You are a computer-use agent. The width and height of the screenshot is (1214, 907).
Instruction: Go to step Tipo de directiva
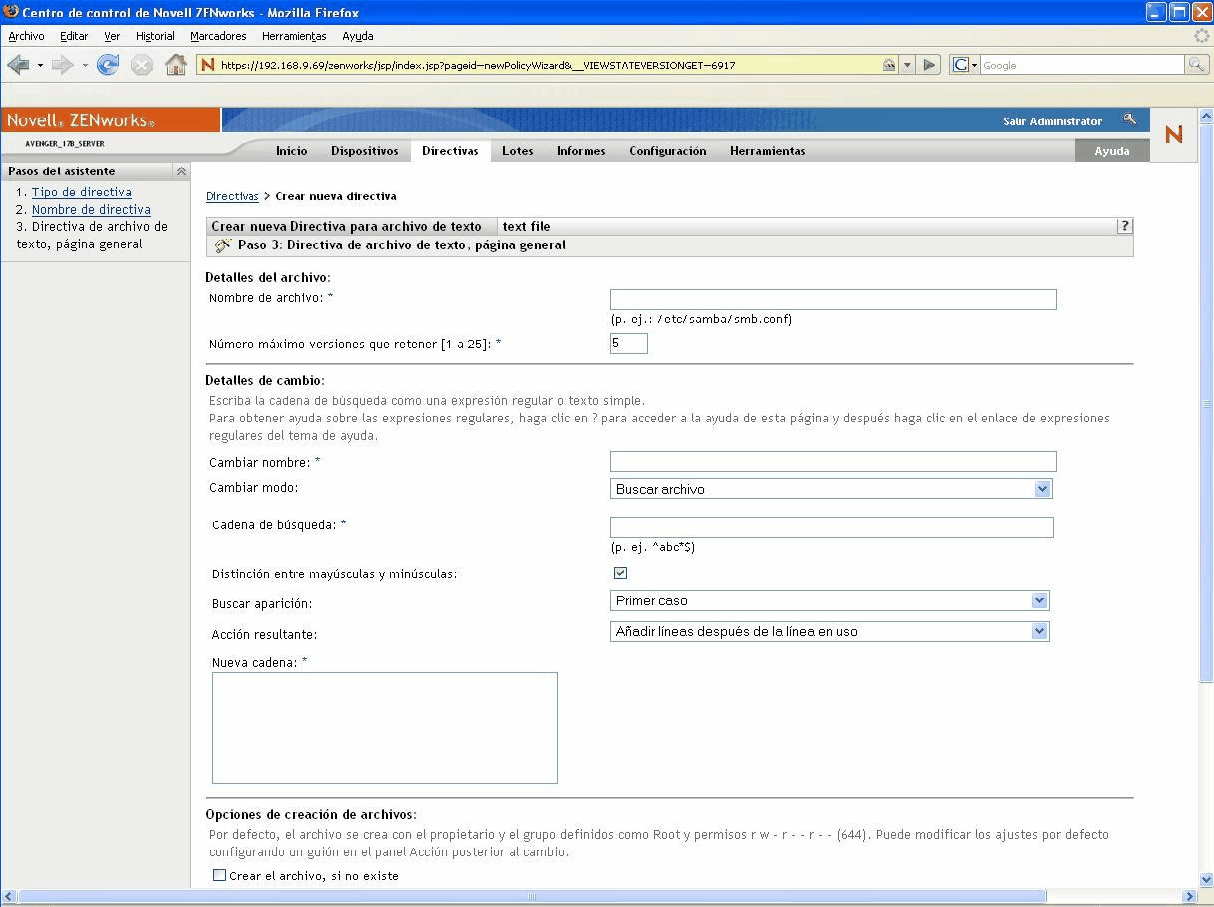click(x=82, y=192)
